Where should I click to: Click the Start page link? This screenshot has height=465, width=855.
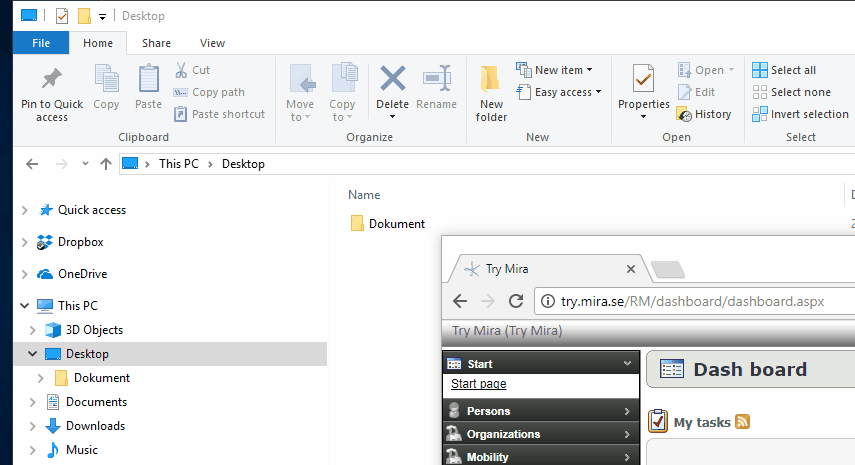click(x=478, y=384)
